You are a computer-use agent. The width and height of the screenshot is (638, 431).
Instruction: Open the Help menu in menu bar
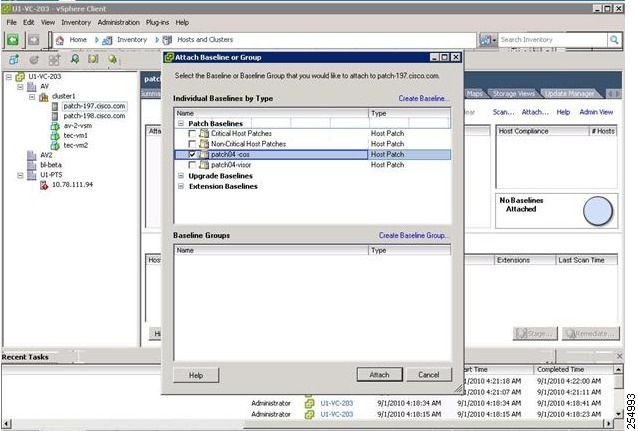182,22
